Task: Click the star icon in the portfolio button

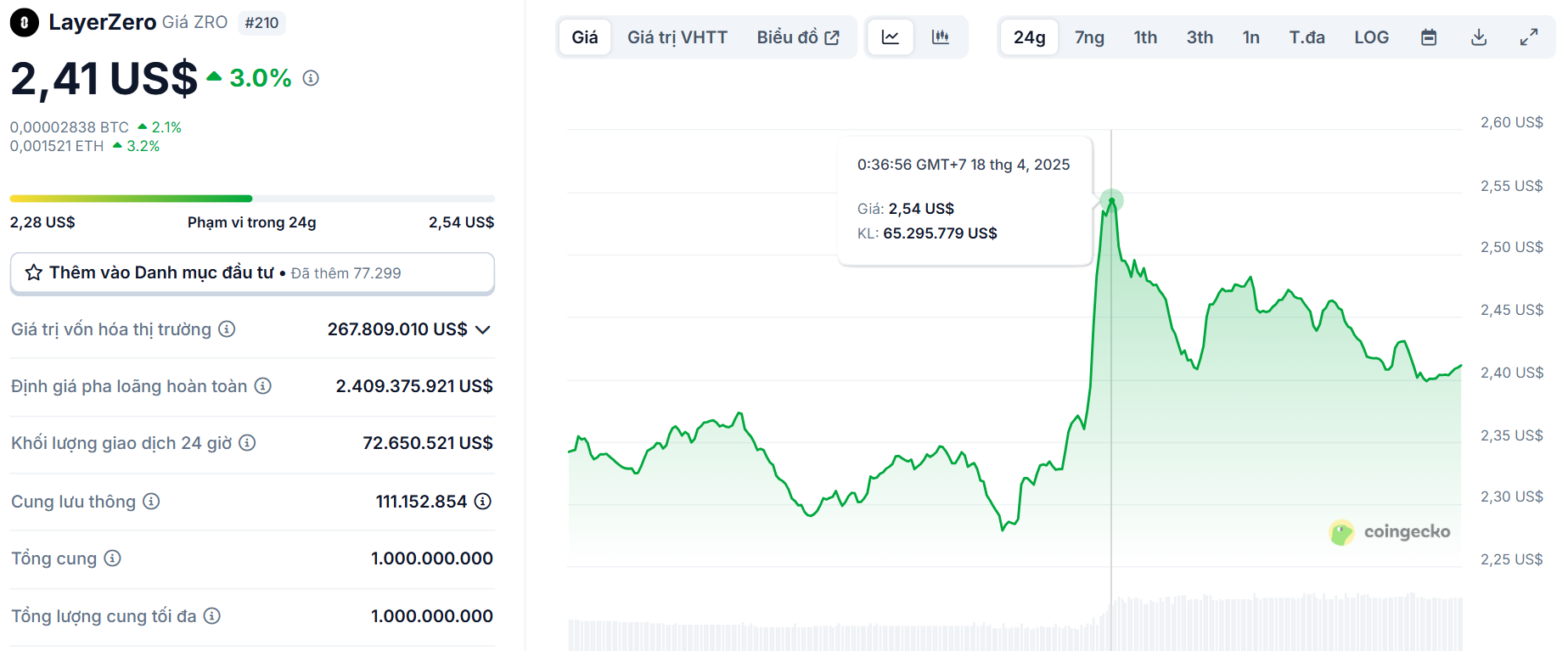Action: 34,272
